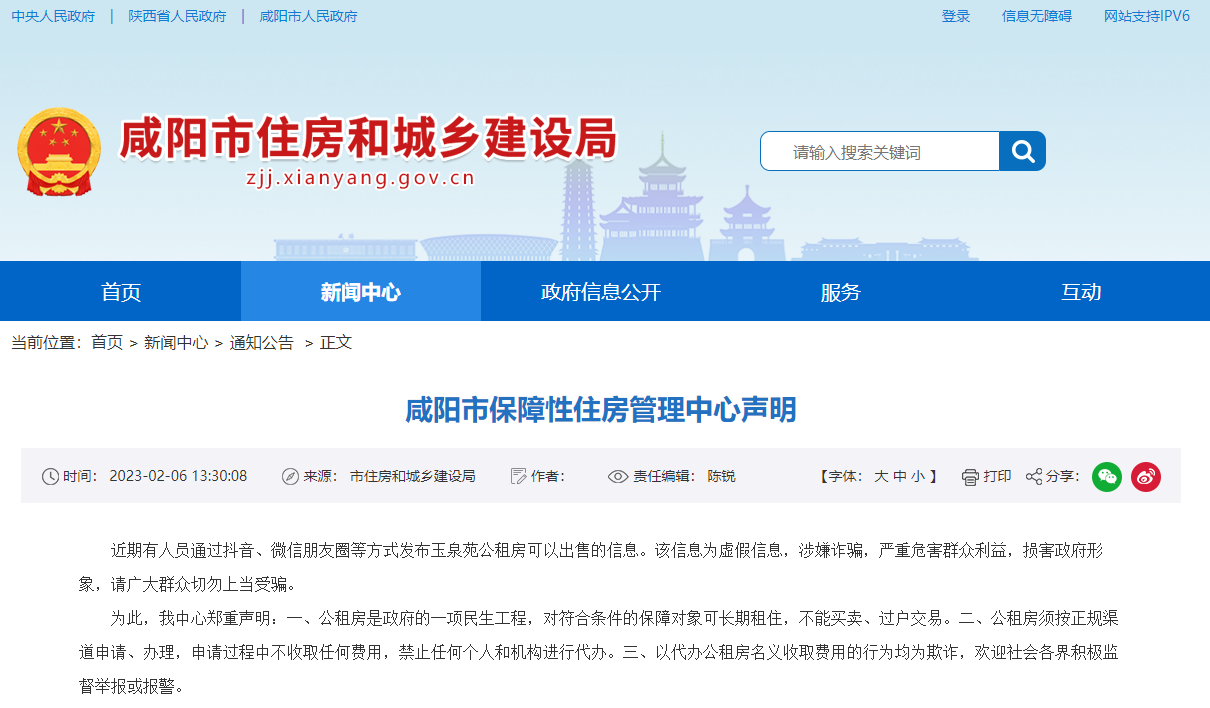Click the share icon beside 分享
1210x708 pixels.
pos(1034,477)
